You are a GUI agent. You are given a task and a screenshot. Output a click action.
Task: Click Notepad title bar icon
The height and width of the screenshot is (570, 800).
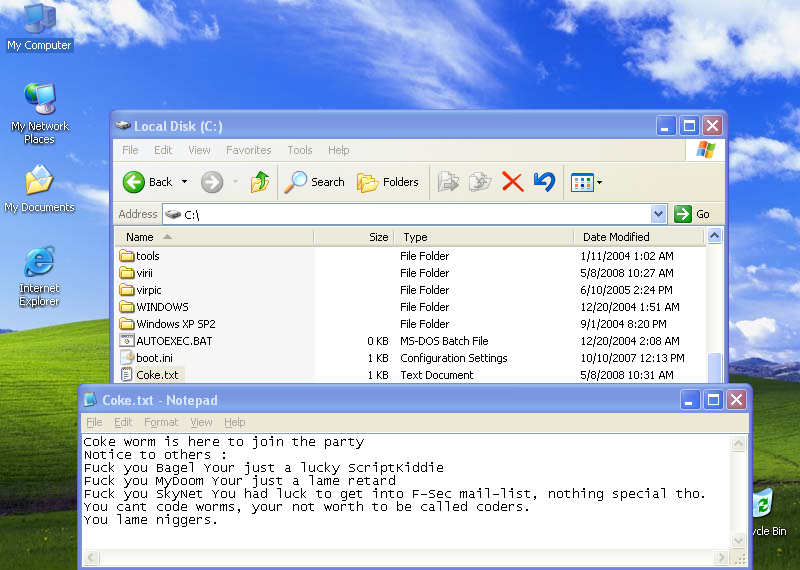(90, 400)
